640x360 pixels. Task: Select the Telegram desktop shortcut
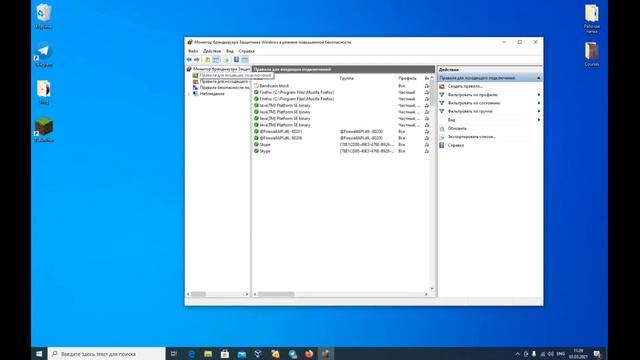(43, 54)
